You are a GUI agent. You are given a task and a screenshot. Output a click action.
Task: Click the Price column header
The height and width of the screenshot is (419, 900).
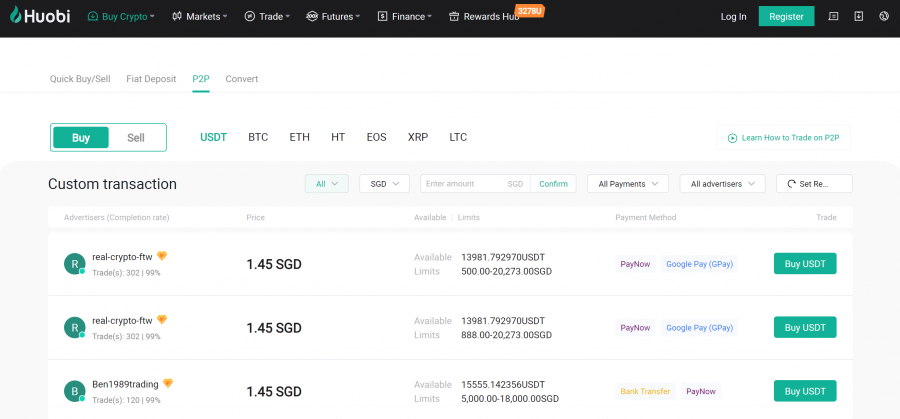pyautogui.click(x=255, y=218)
